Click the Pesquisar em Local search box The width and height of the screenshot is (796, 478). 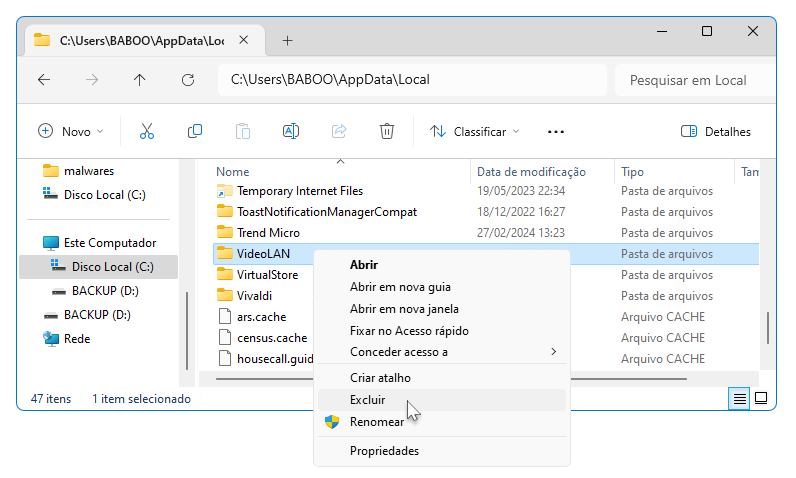click(695, 80)
